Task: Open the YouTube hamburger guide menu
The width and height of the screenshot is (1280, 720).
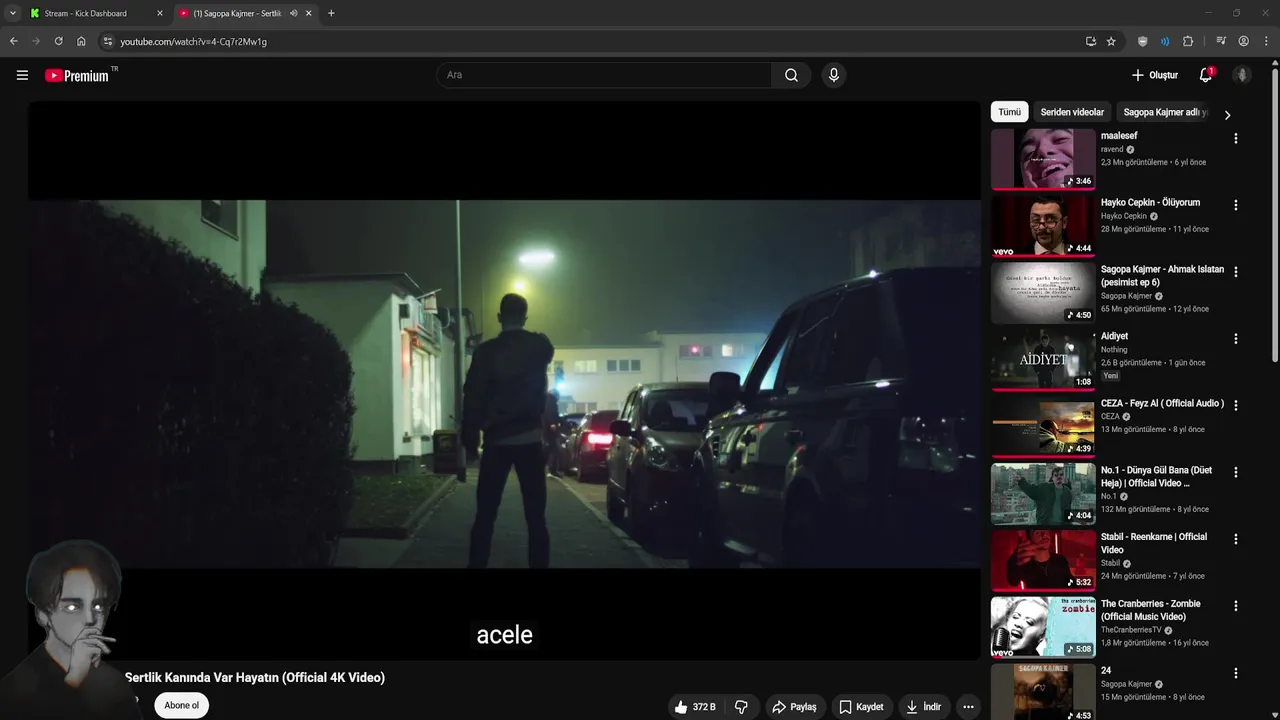Action: (x=22, y=75)
